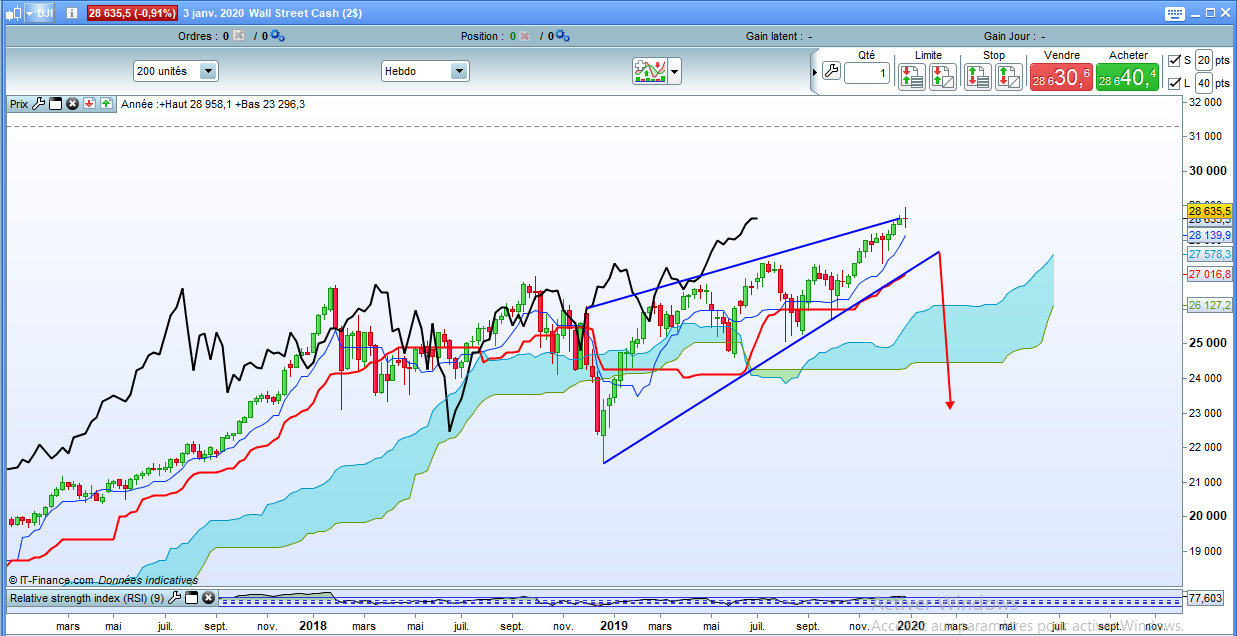Click the Qté quantity input field
This screenshot has width=1237, height=636.
[x=866, y=73]
